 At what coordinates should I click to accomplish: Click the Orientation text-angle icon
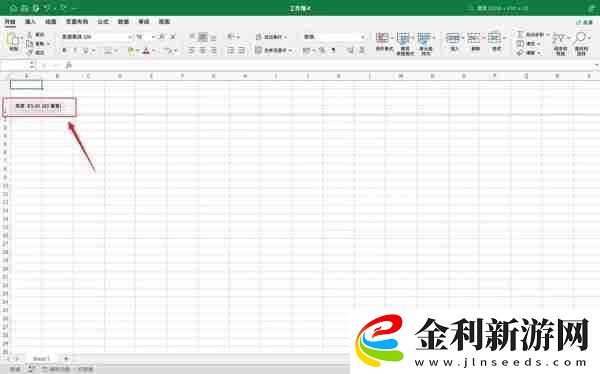230,37
